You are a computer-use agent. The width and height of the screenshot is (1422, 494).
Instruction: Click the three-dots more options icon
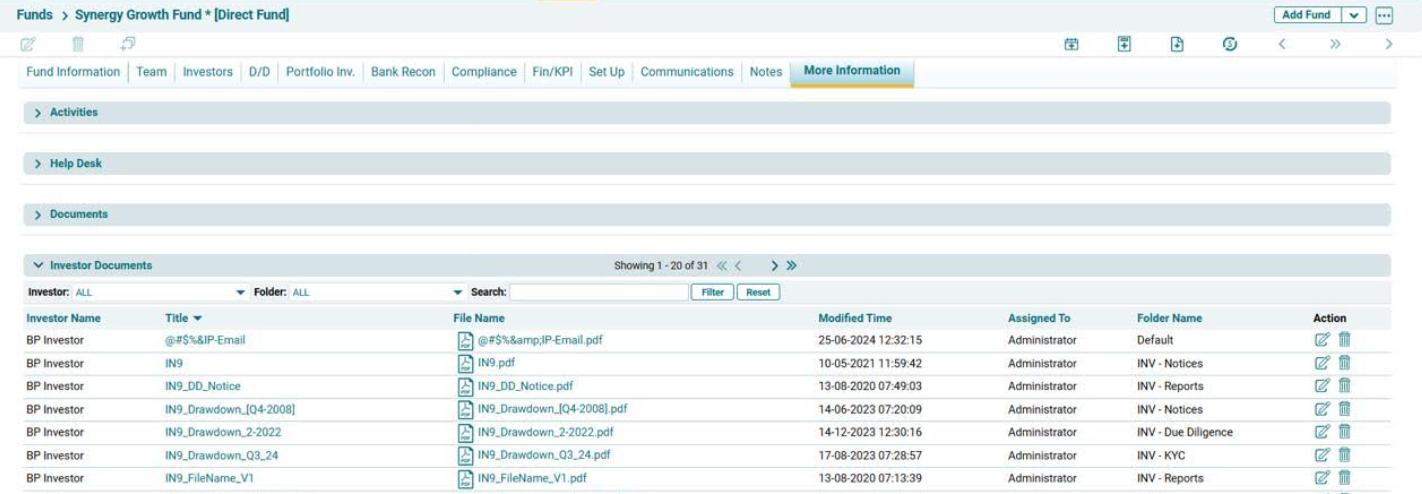point(1384,15)
